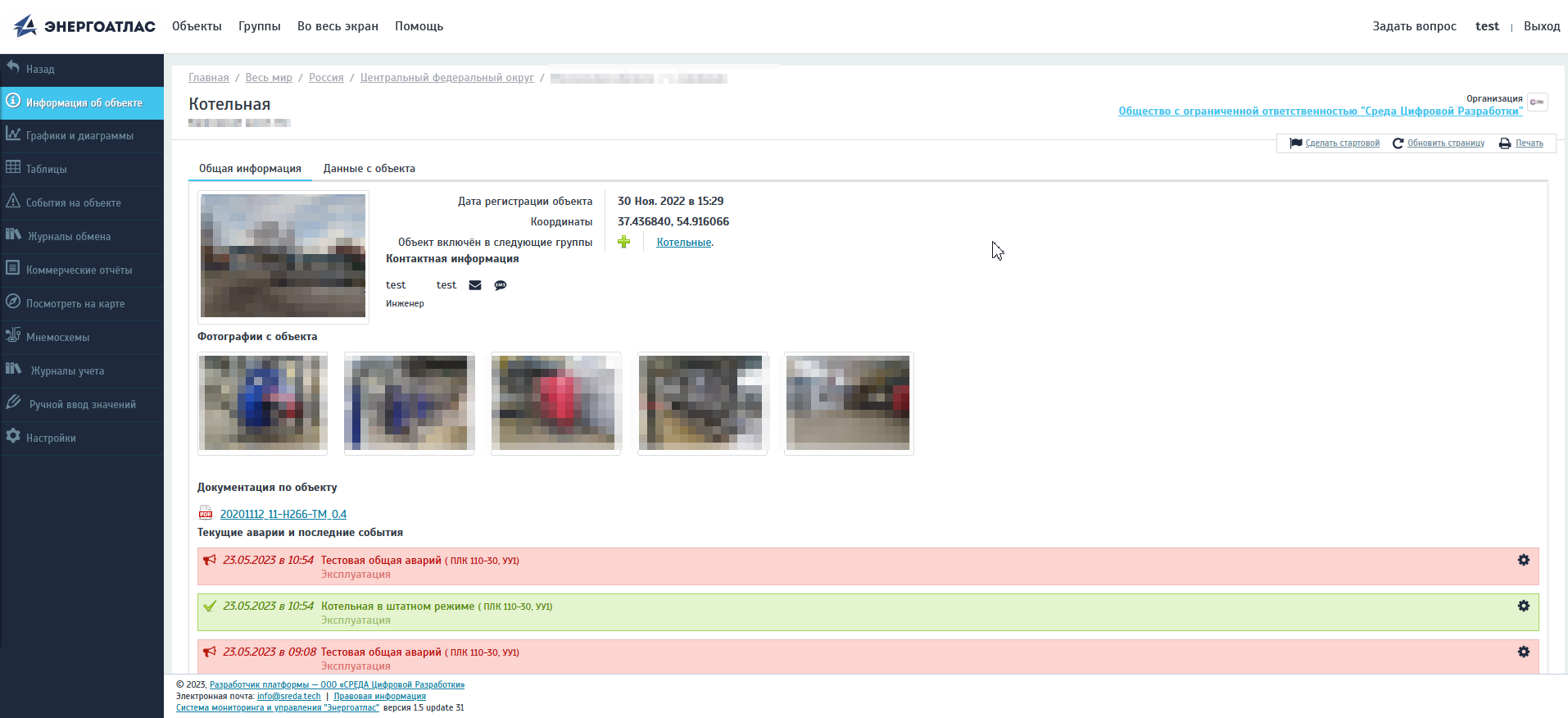Click the organization logo icon at top right
This screenshot has width=1568, height=718.
click(1537, 102)
